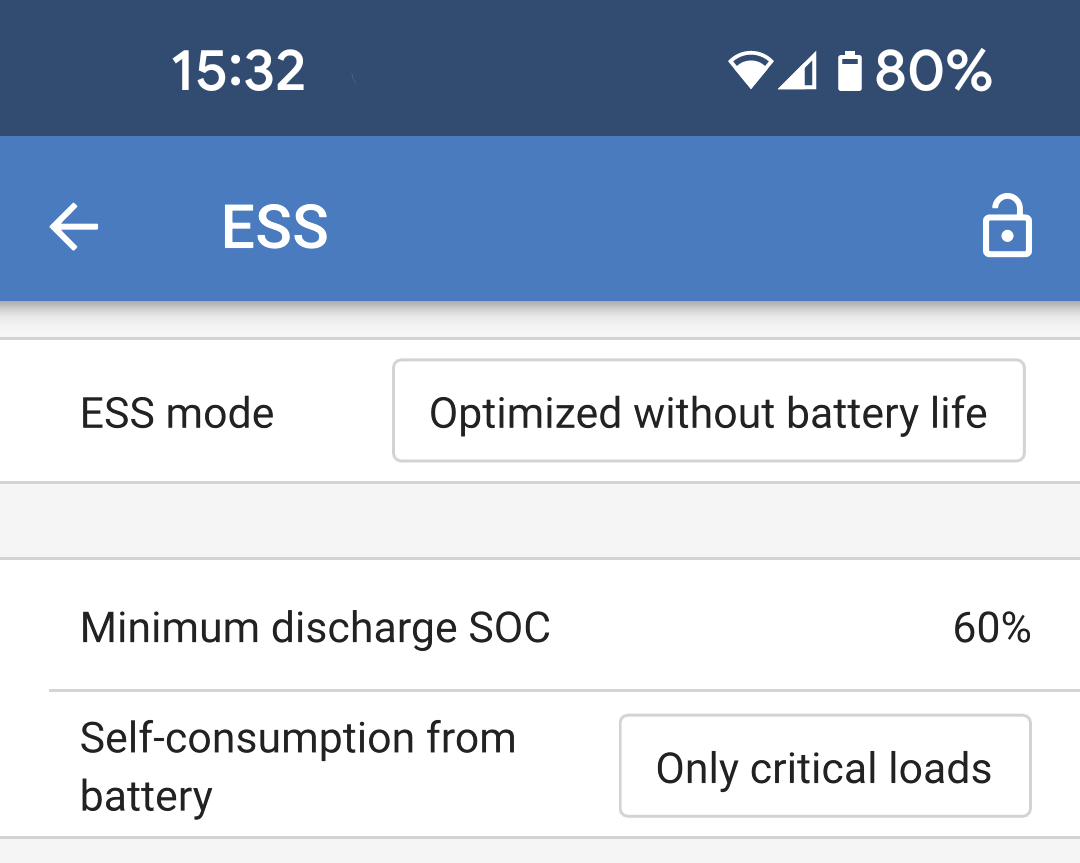
Task: Tap empty gray gap below ESS mode row
Action: [540, 520]
